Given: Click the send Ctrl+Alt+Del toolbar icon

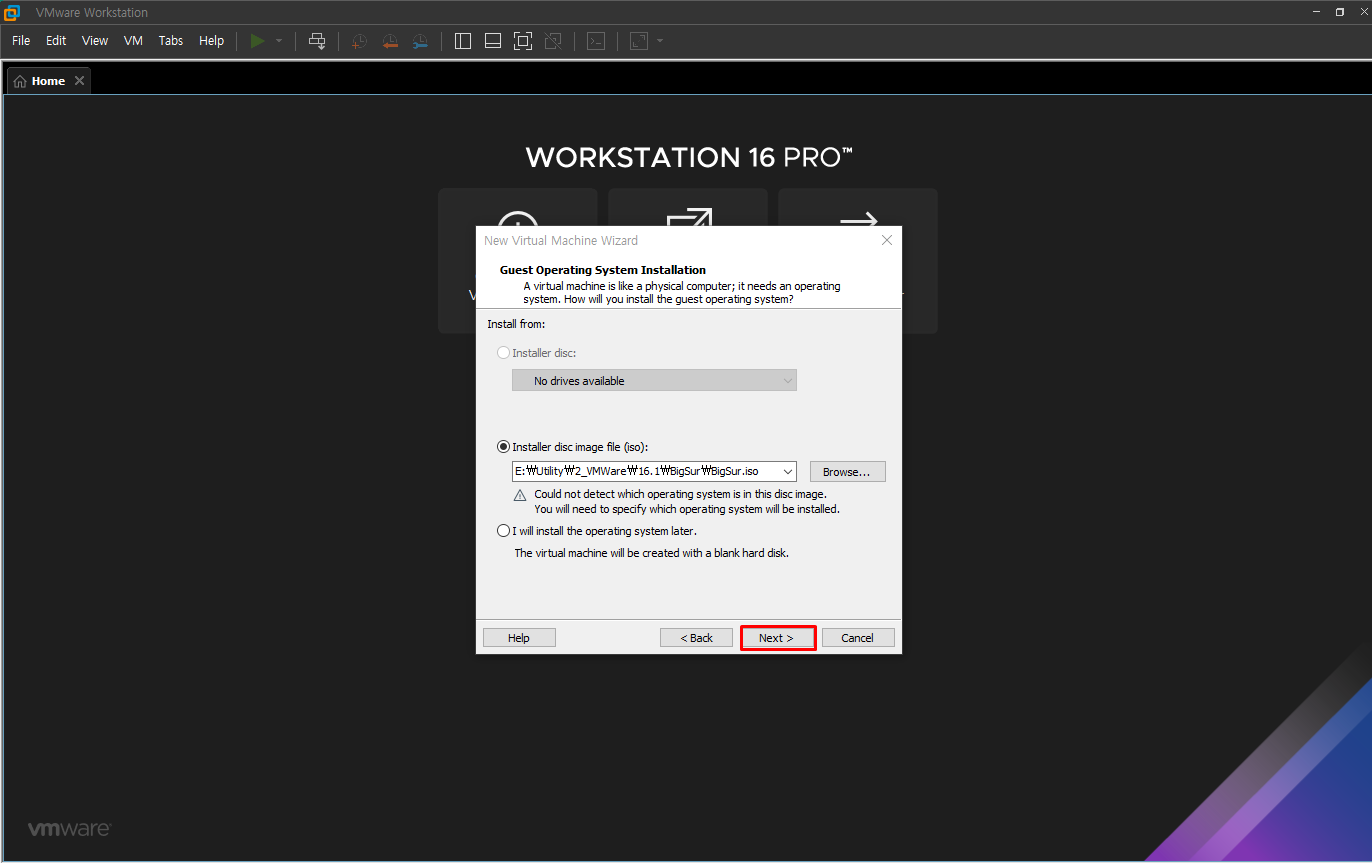Looking at the screenshot, I should 317,41.
